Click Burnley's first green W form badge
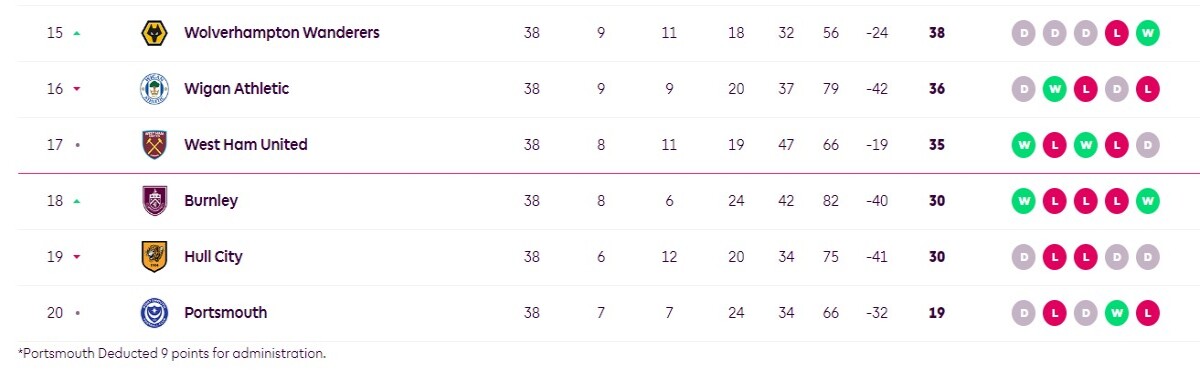Screen dimensions: 1200x382 tap(1023, 201)
